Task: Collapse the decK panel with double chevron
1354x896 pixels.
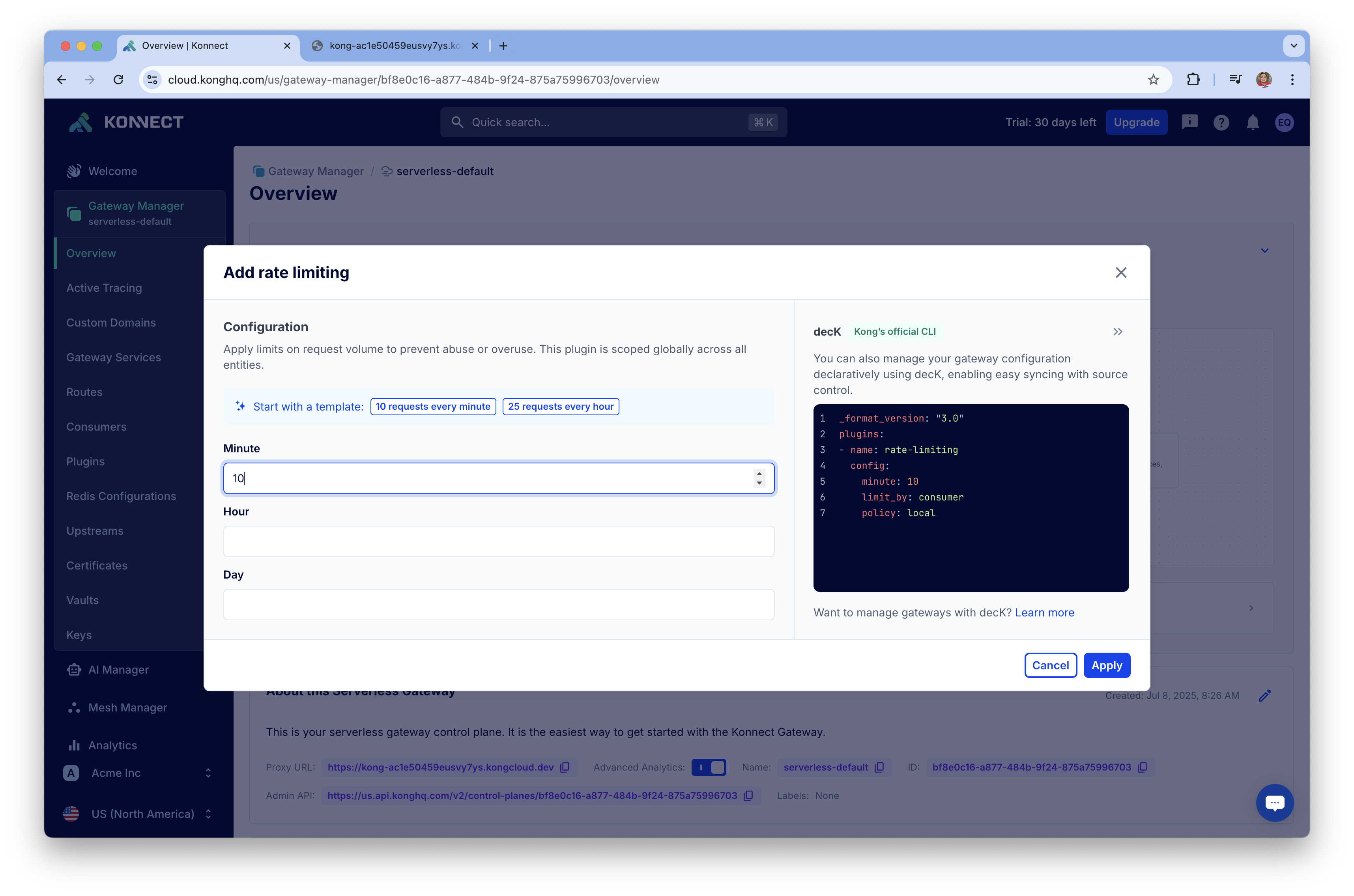Action: tap(1117, 332)
